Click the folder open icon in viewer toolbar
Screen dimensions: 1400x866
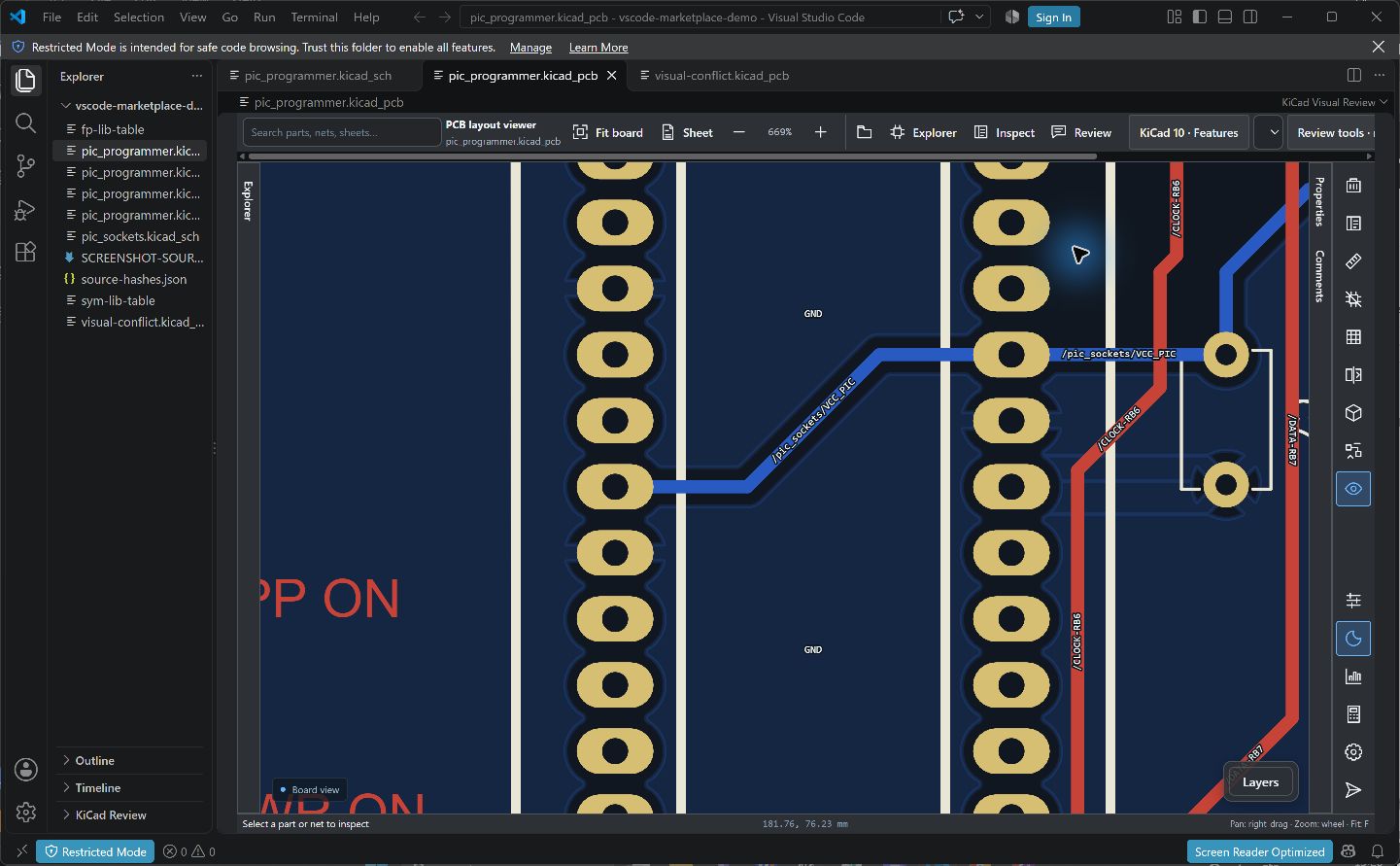click(864, 132)
